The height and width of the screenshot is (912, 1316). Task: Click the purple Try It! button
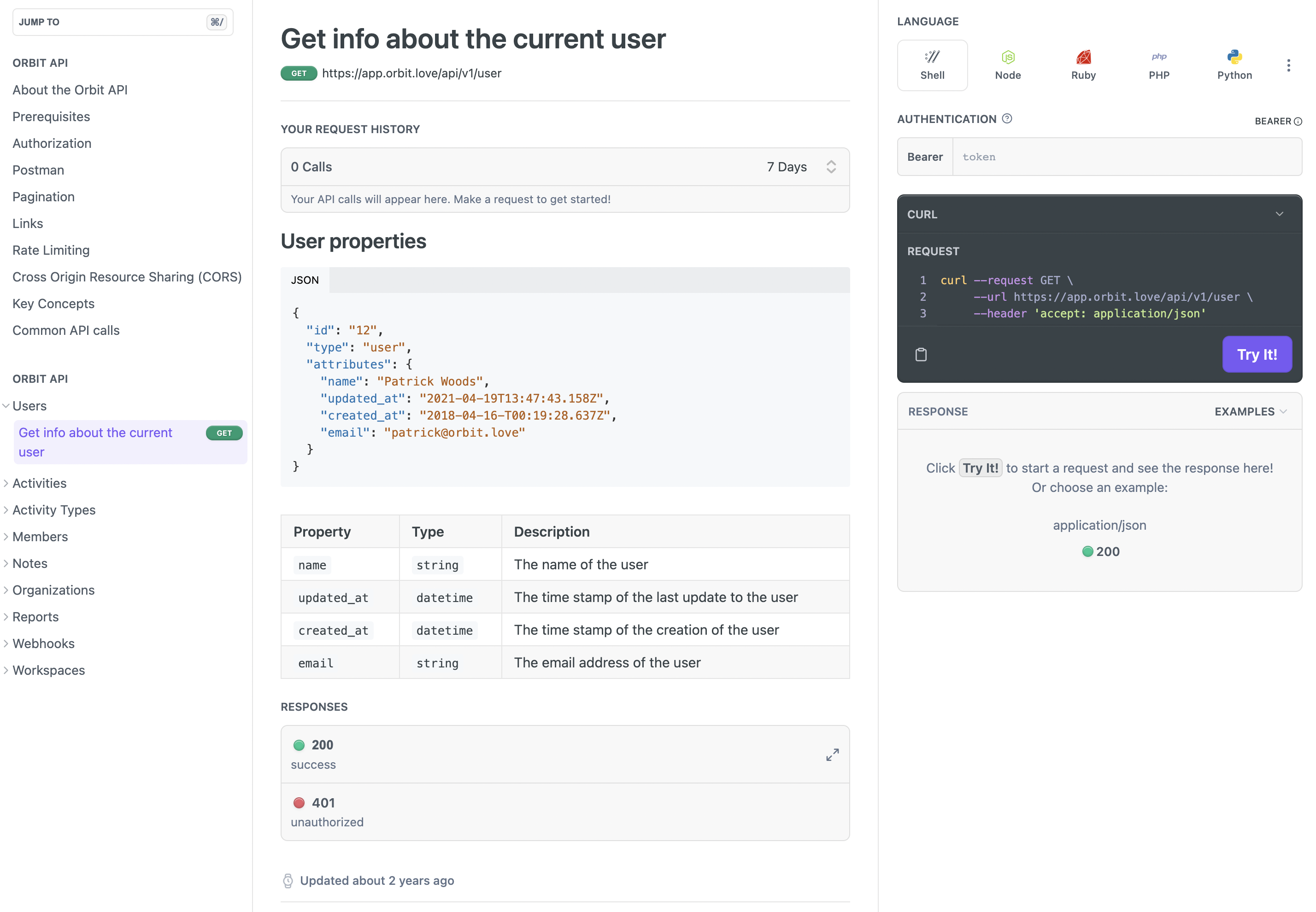point(1257,354)
